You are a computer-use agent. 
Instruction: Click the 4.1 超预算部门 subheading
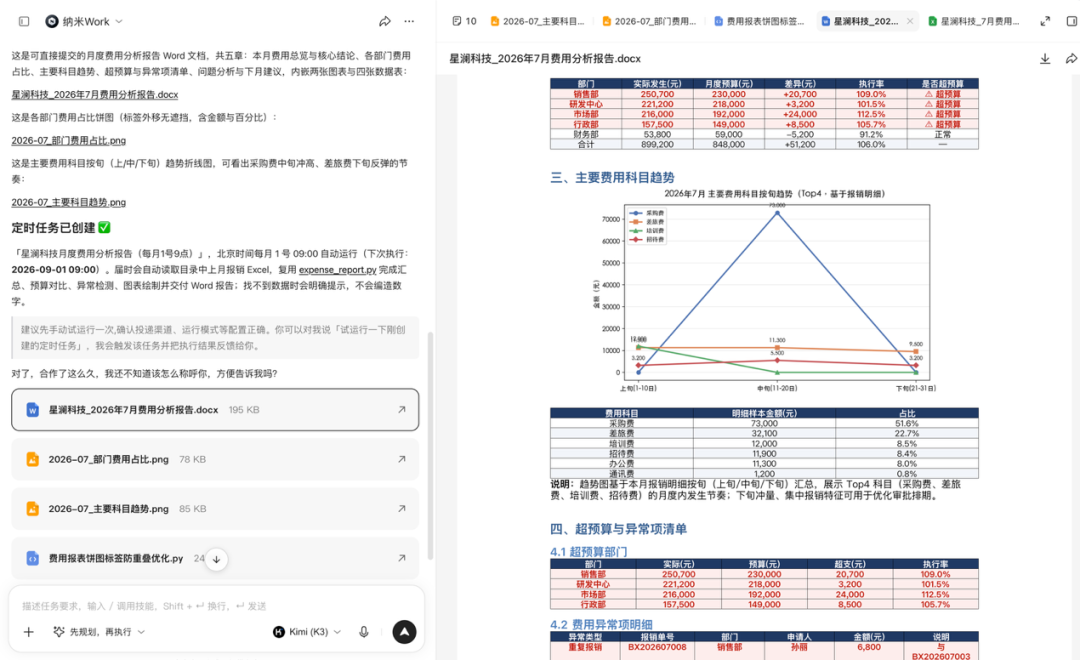[588, 552]
